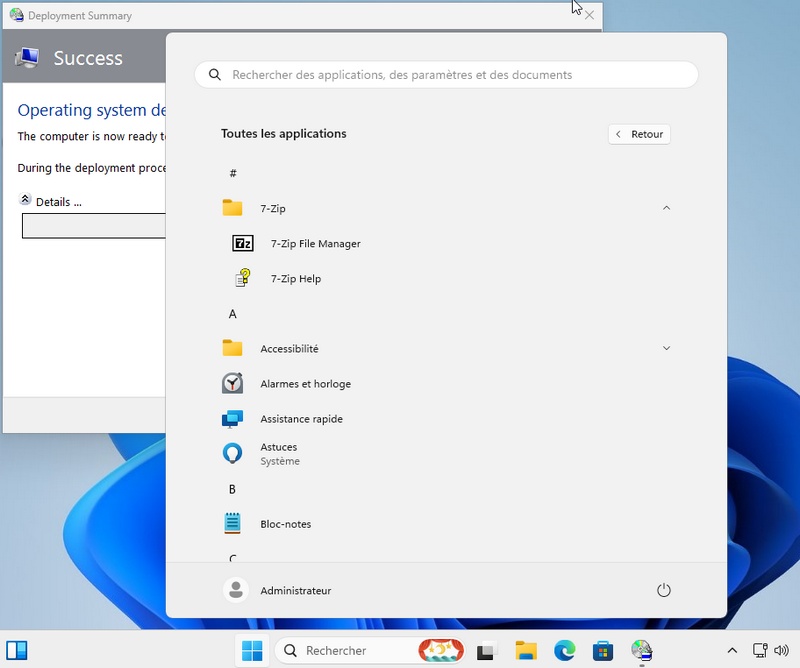
Task: Open Bloc-notes
Action: click(x=285, y=524)
